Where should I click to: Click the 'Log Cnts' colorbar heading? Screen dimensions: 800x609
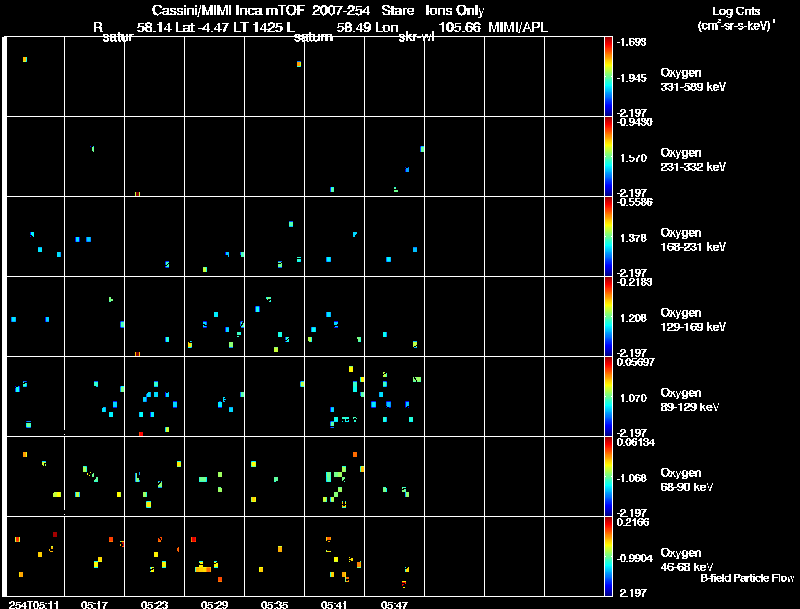point(736,11)
